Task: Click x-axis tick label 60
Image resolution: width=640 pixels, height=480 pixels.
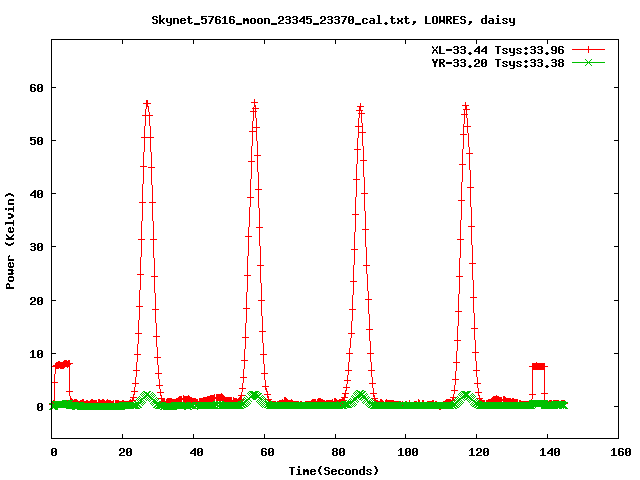Action: (267, 452)
